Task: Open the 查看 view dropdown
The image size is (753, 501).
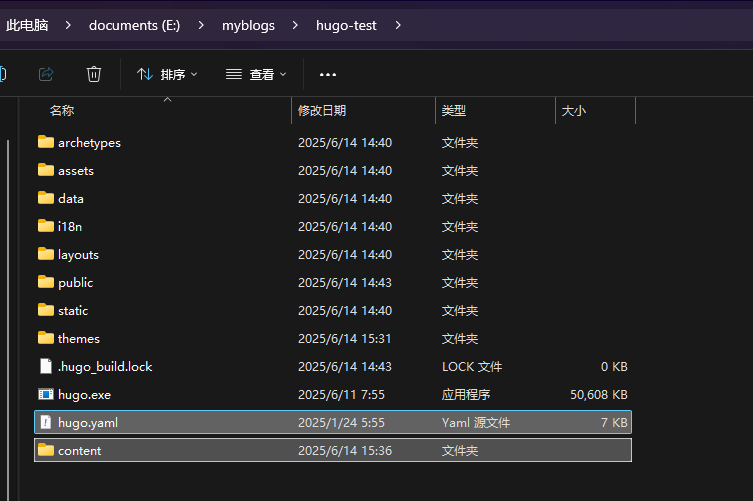Action: click(256, 74)
